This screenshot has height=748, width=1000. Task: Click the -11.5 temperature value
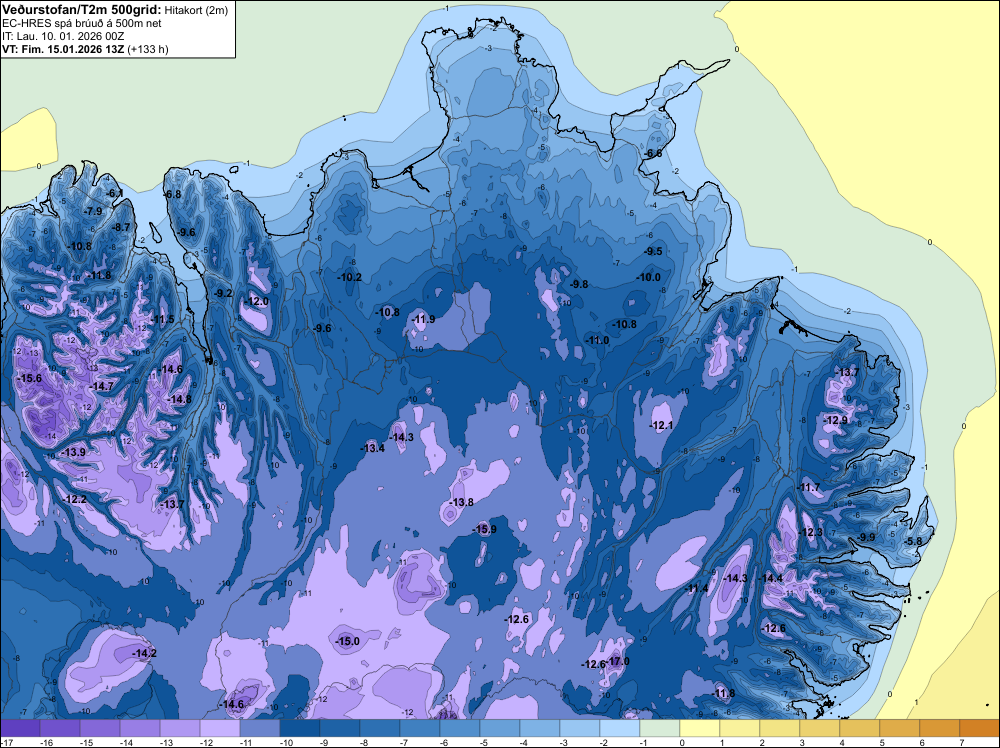click(x=163, y=319)
